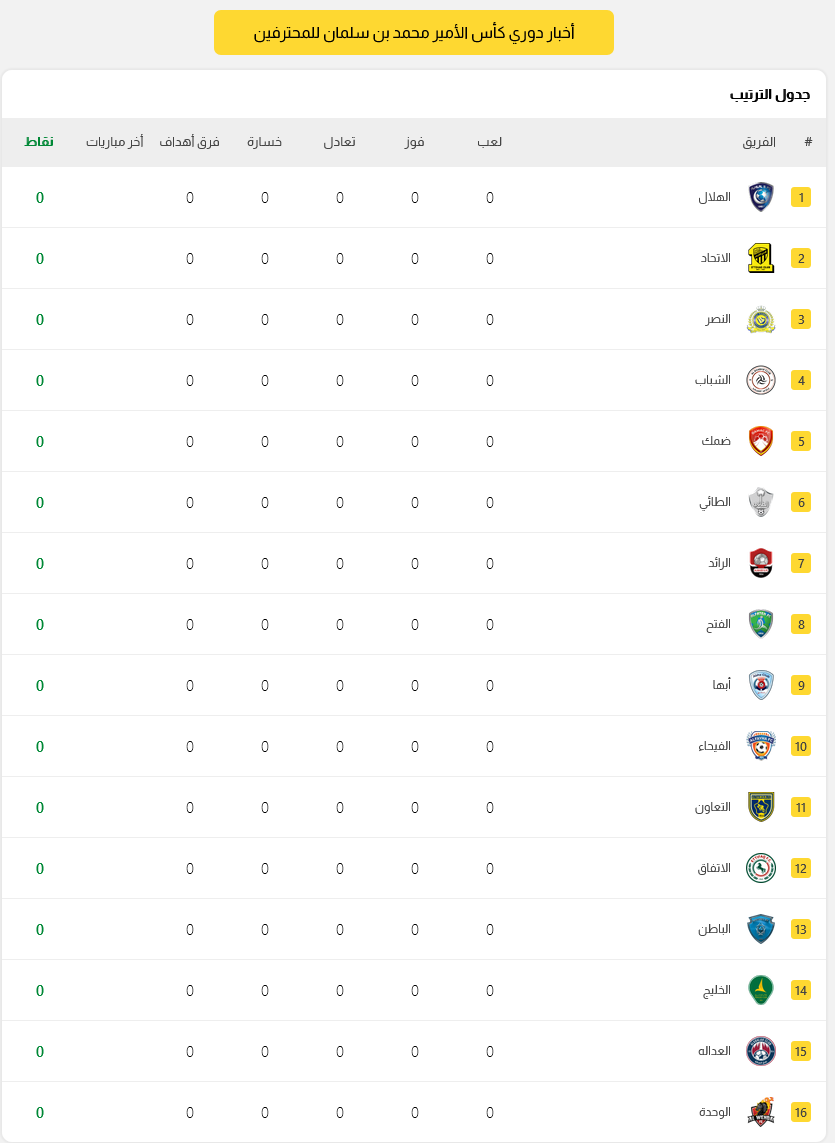Click the Damac club crest
This screenshot has width=835, height=1143.
tap(761, 442)
